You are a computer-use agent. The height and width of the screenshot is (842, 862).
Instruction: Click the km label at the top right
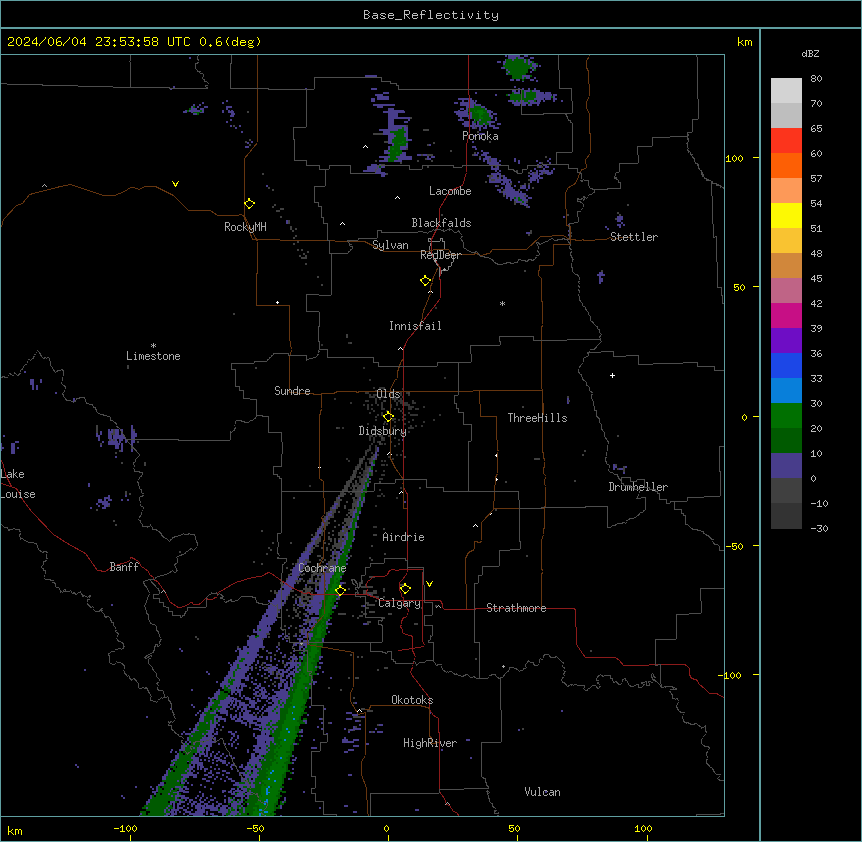[744, 42]
